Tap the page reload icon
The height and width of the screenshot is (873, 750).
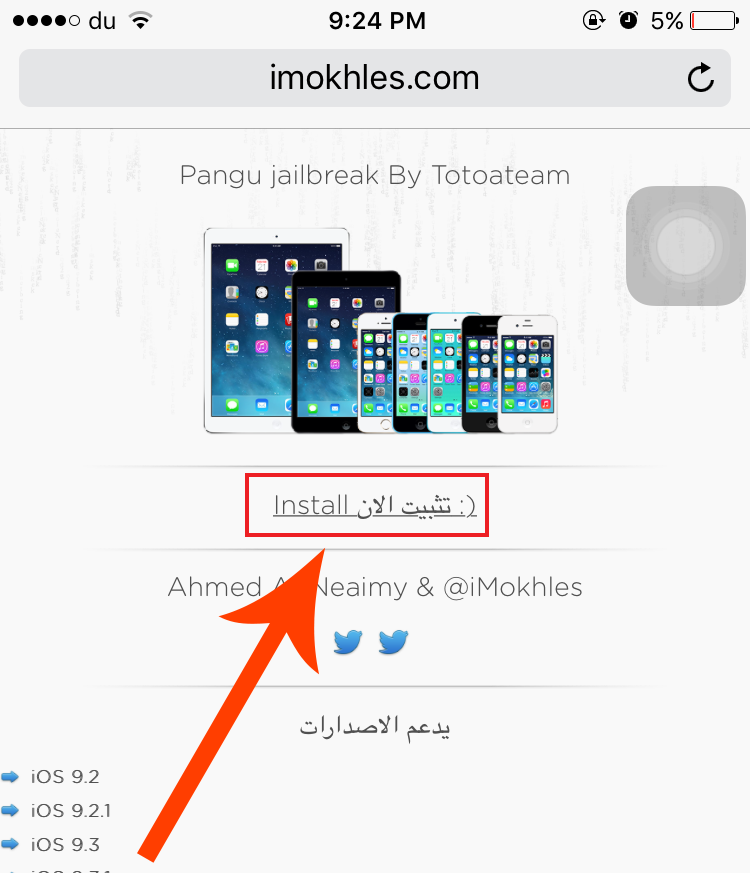700,77
